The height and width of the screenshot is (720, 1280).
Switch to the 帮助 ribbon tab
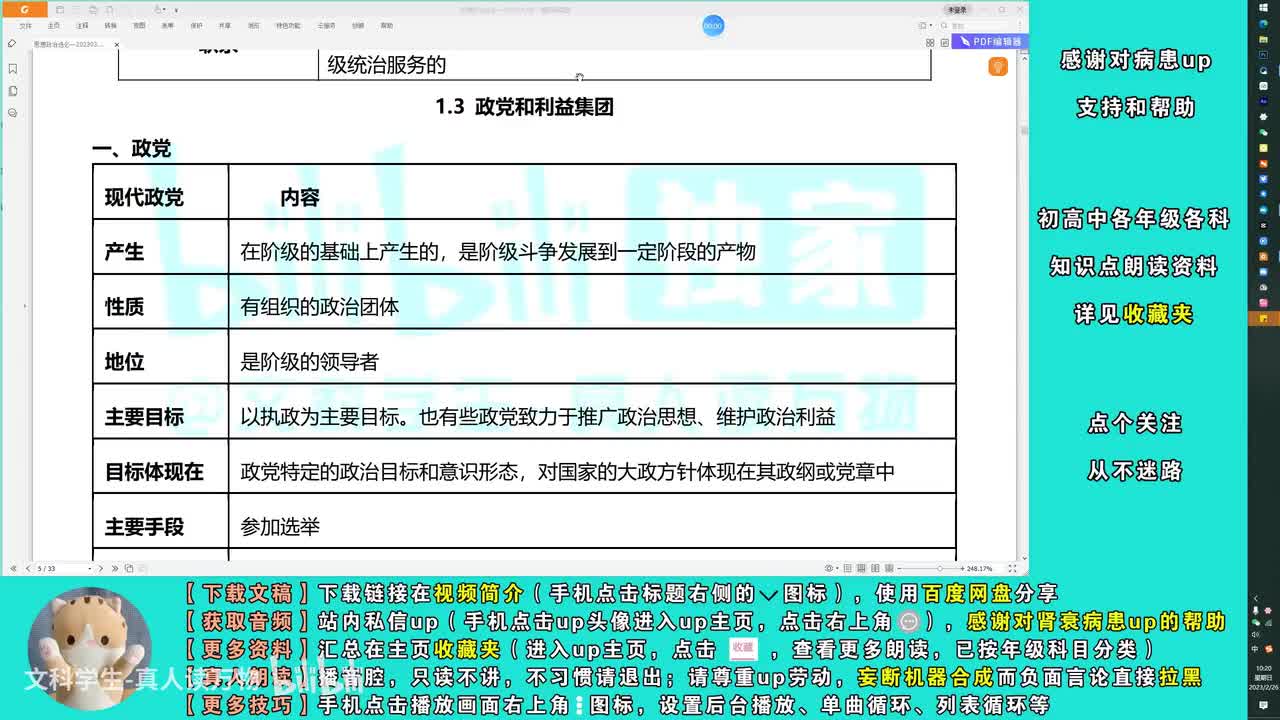(x=386, y=25)
